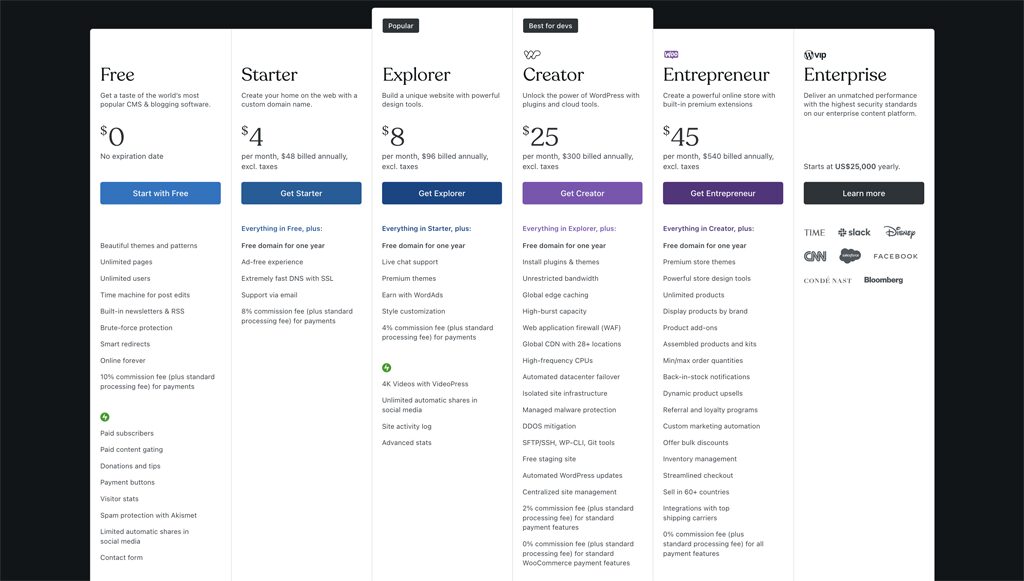Screen dimensions: 1024x581
Task: Click the Bloomberg logo
Action: point(883,280)
